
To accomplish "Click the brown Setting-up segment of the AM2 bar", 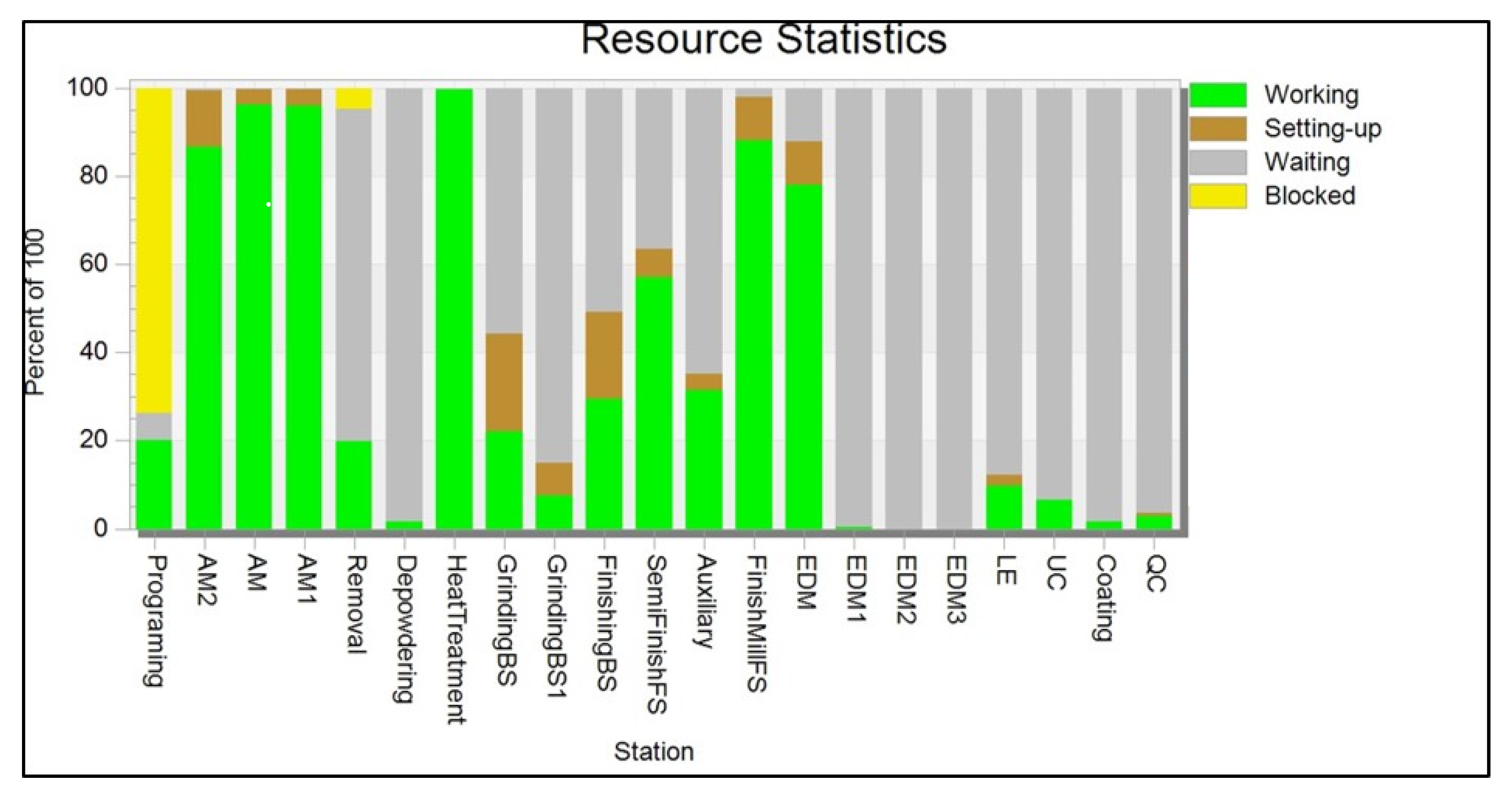I will click(204, 118).
